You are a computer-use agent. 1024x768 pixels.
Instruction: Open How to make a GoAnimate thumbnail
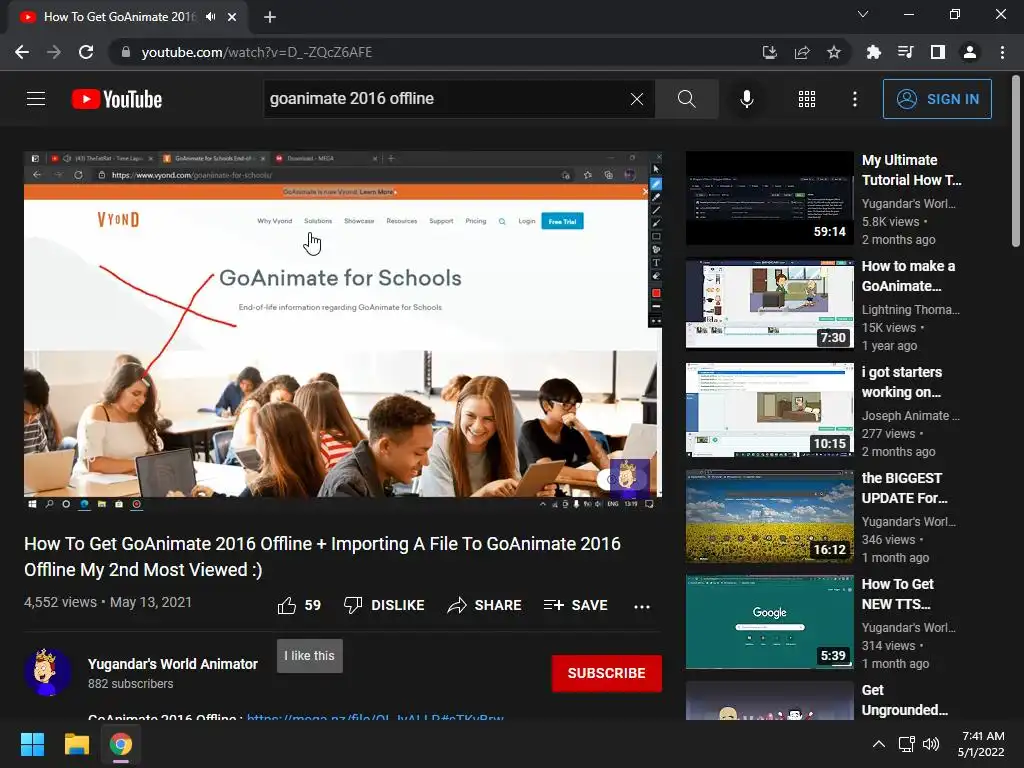click(x=769, y=304)
